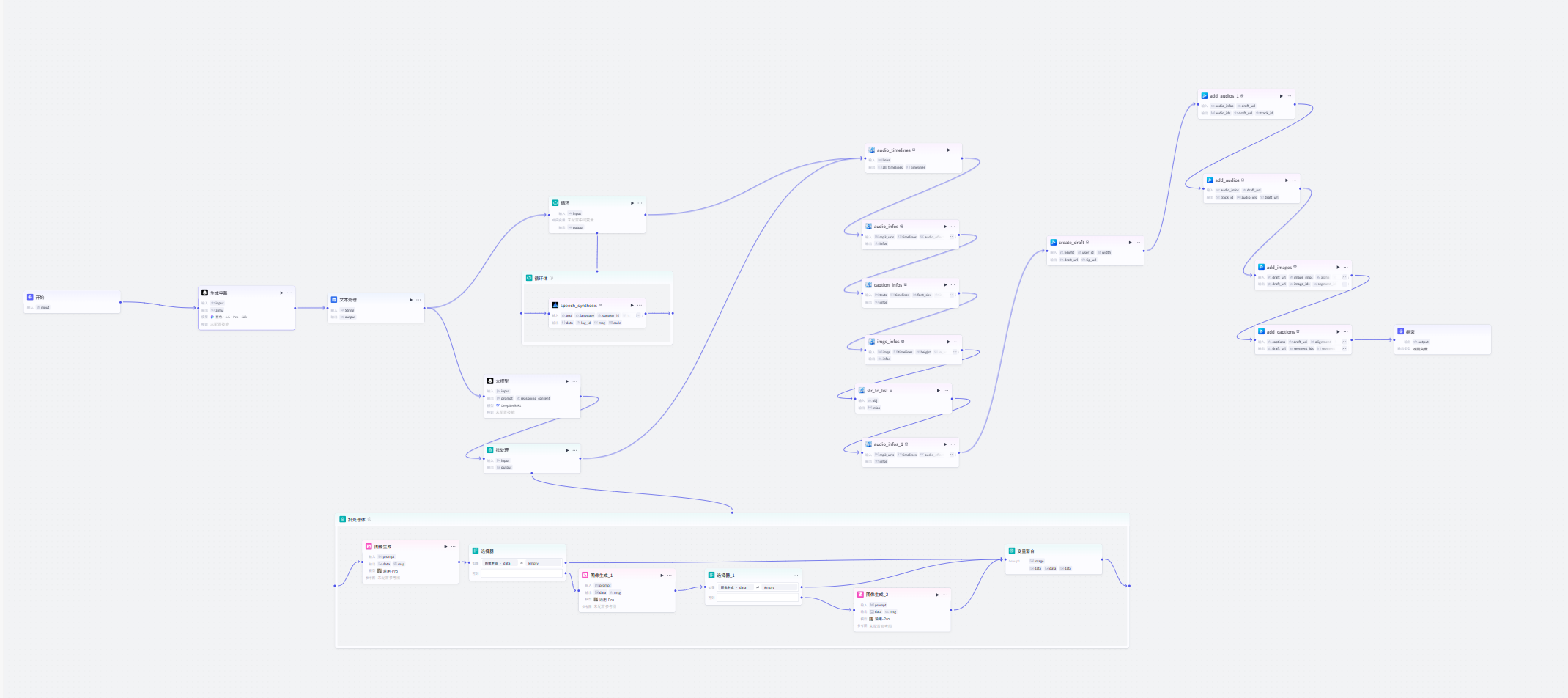Click the info icon beside 循环体 title

pyautogui.click(x=552, y=279)
